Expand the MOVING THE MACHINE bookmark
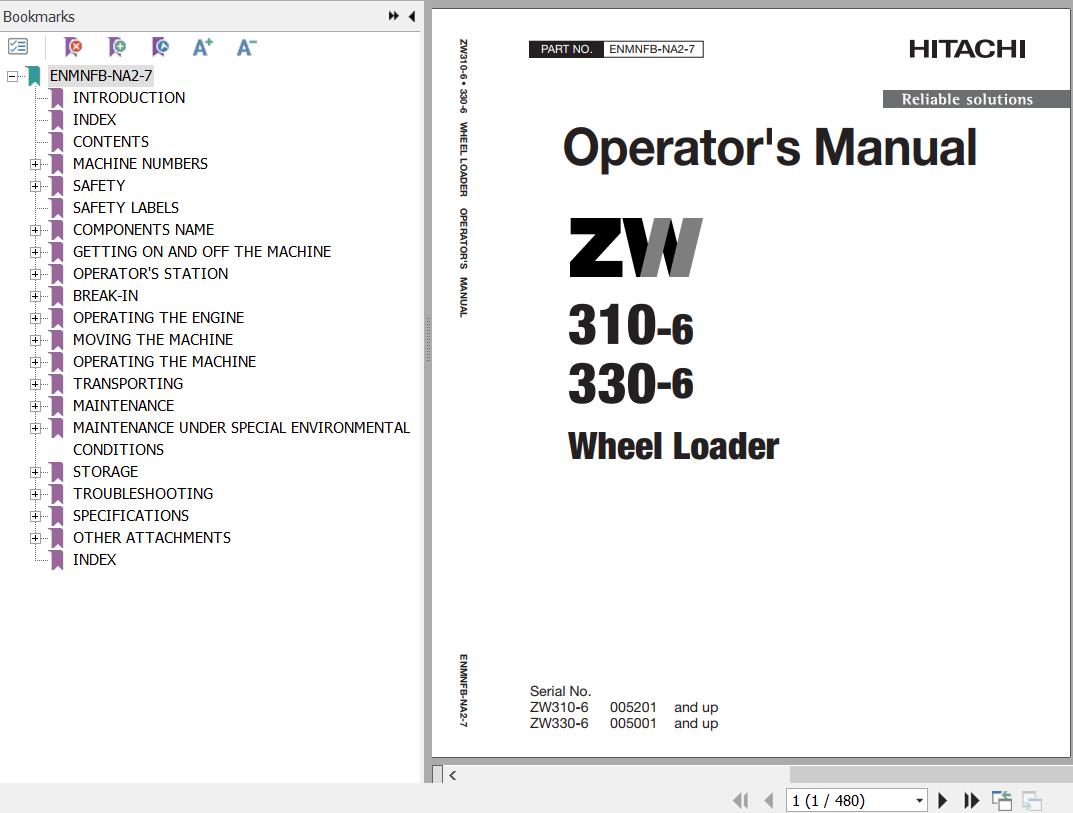The height and width of the screenshot is (813, 1073). [x=35, y=340]
